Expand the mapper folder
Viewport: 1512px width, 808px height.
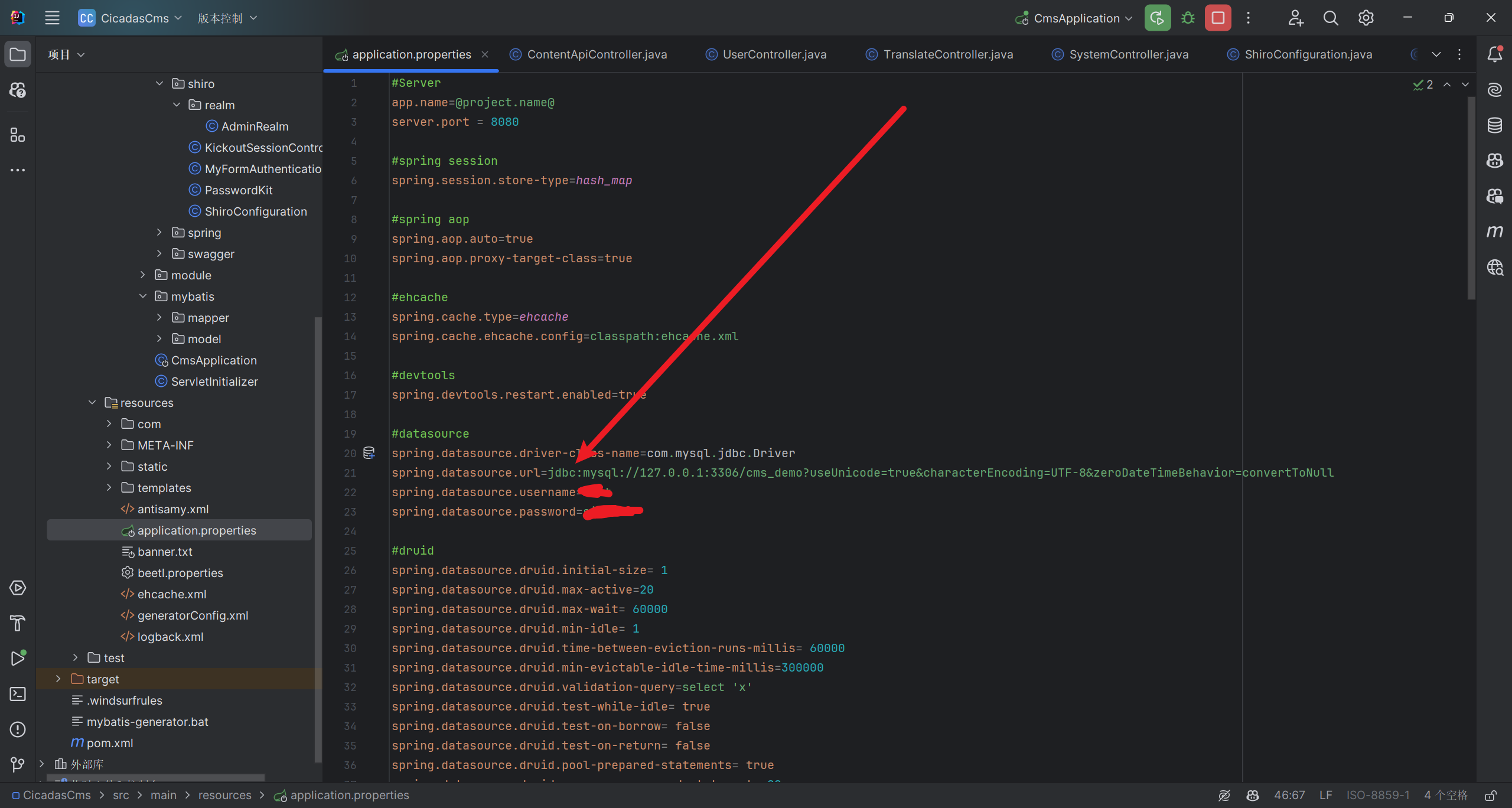159,318
